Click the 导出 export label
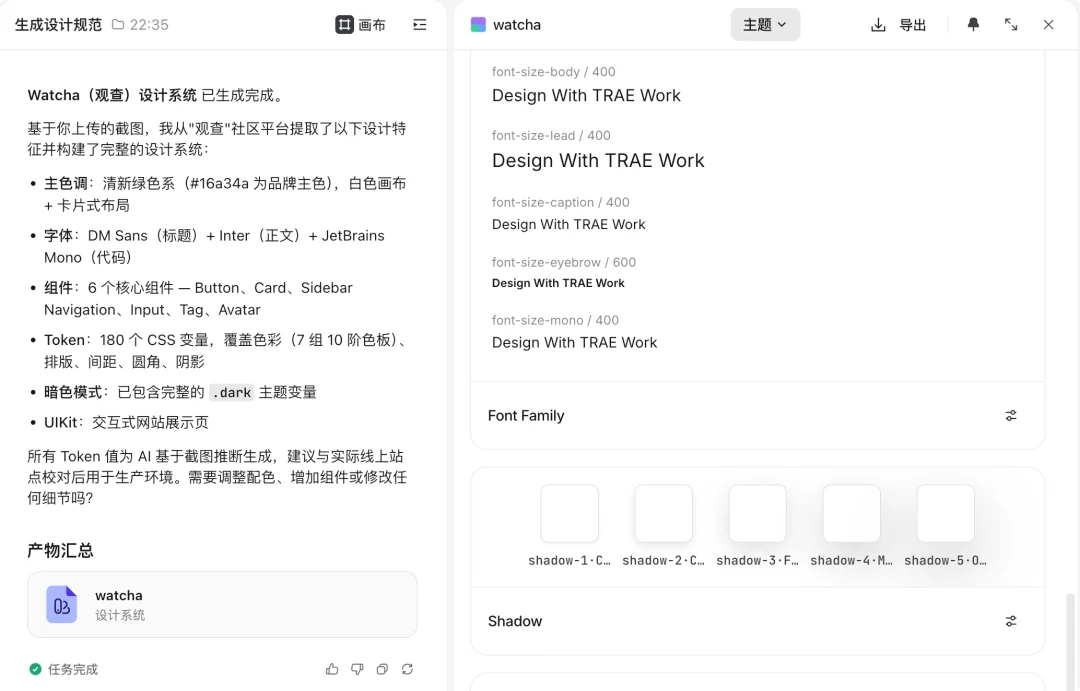 coord(913,25)
